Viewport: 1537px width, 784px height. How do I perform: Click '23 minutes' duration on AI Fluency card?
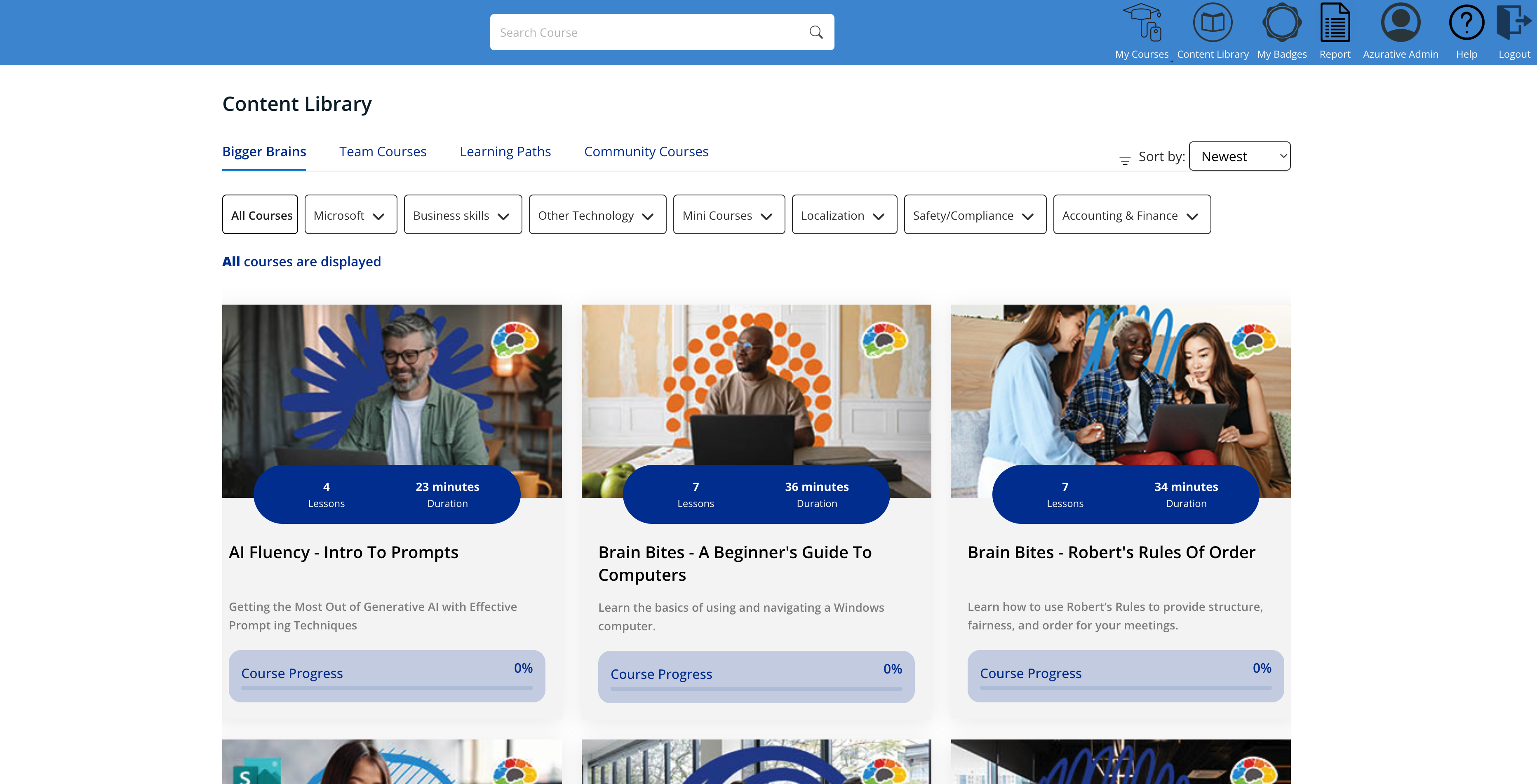447,487
